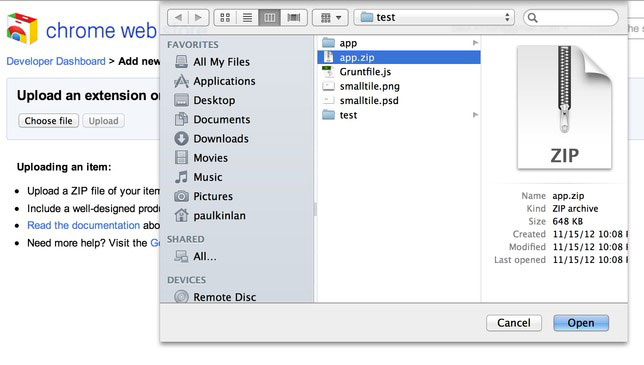644x365 pixels.
Task: Go back using the left arrow button
Action: (x=178, y=18)
